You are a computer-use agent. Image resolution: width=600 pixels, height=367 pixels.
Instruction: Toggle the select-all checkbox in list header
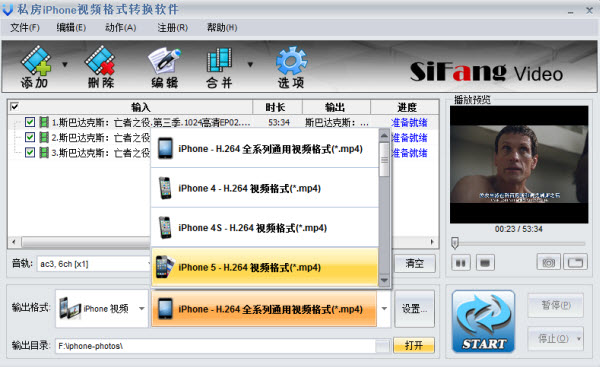(x=14, y=106)
